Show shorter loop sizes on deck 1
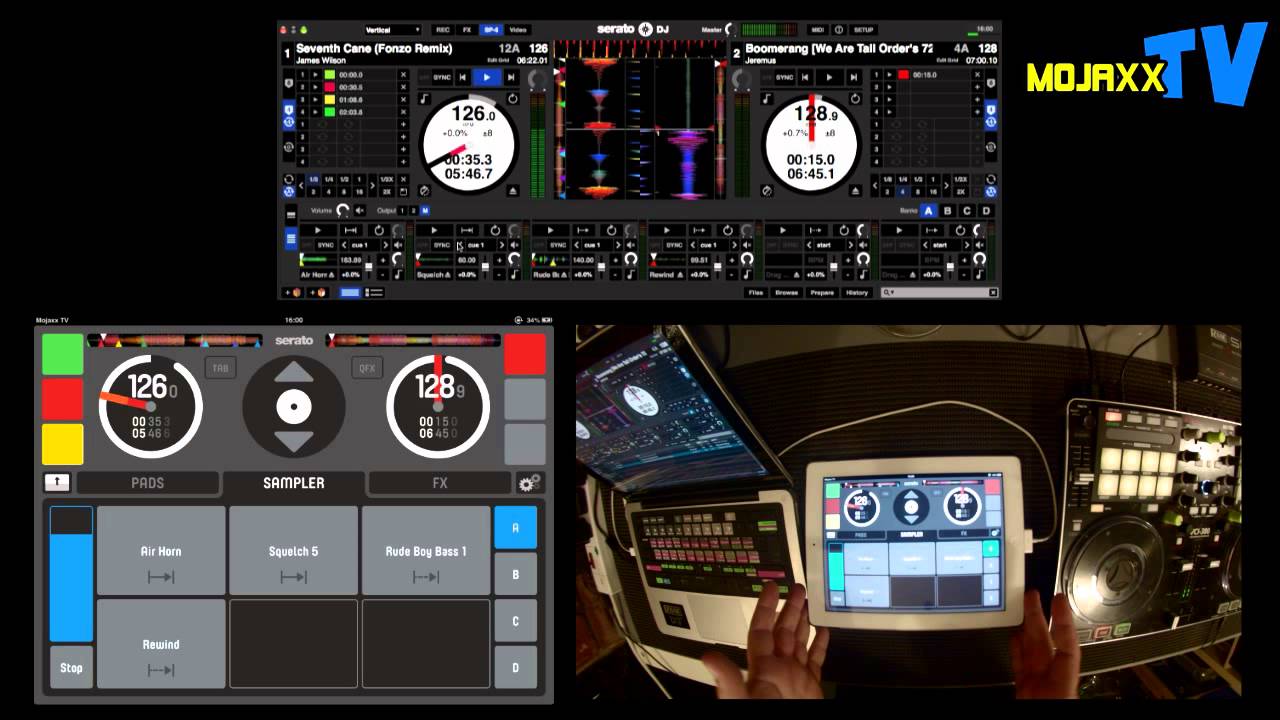 pyautogui.click(x=301, y=186)
